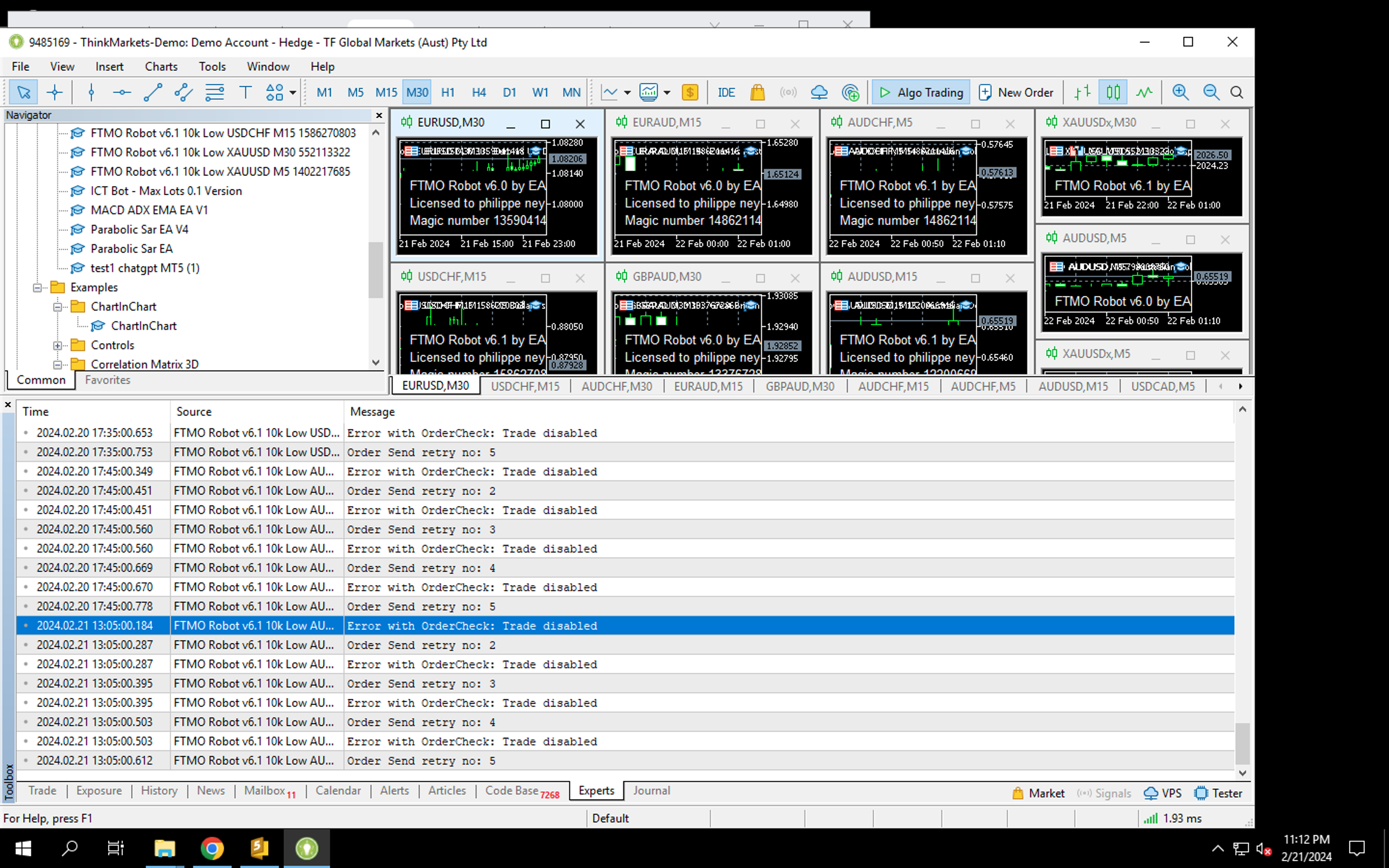
Task: Click the Navigator scrollbar down arrow
Action: 376,362
